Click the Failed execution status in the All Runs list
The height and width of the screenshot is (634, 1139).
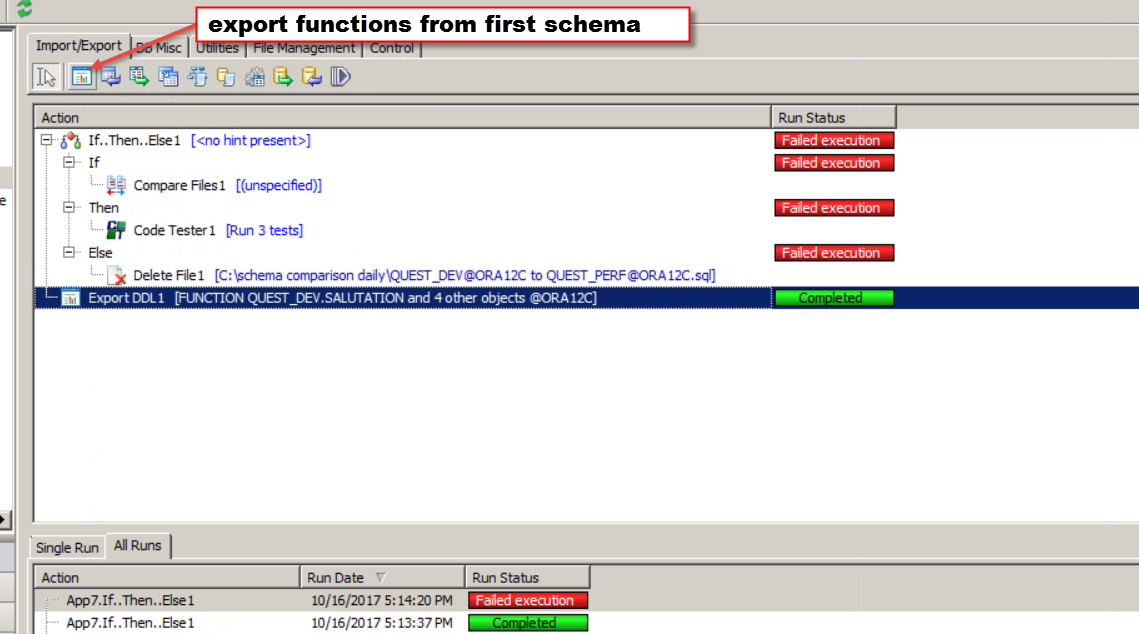pyautogui.click(x=528, y=601)
